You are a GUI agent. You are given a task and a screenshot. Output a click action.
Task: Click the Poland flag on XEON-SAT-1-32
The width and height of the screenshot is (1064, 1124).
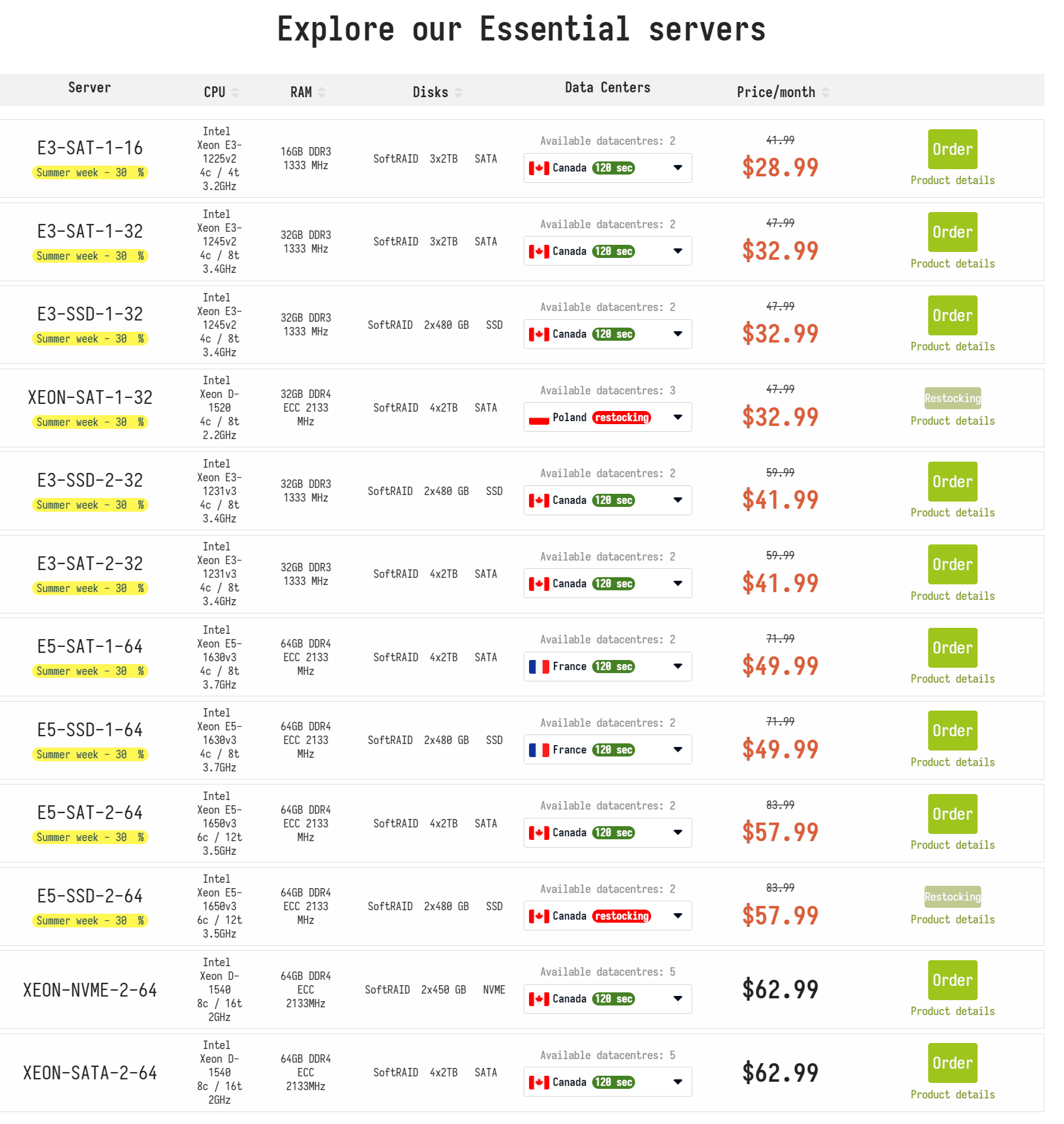click(539, 418)
